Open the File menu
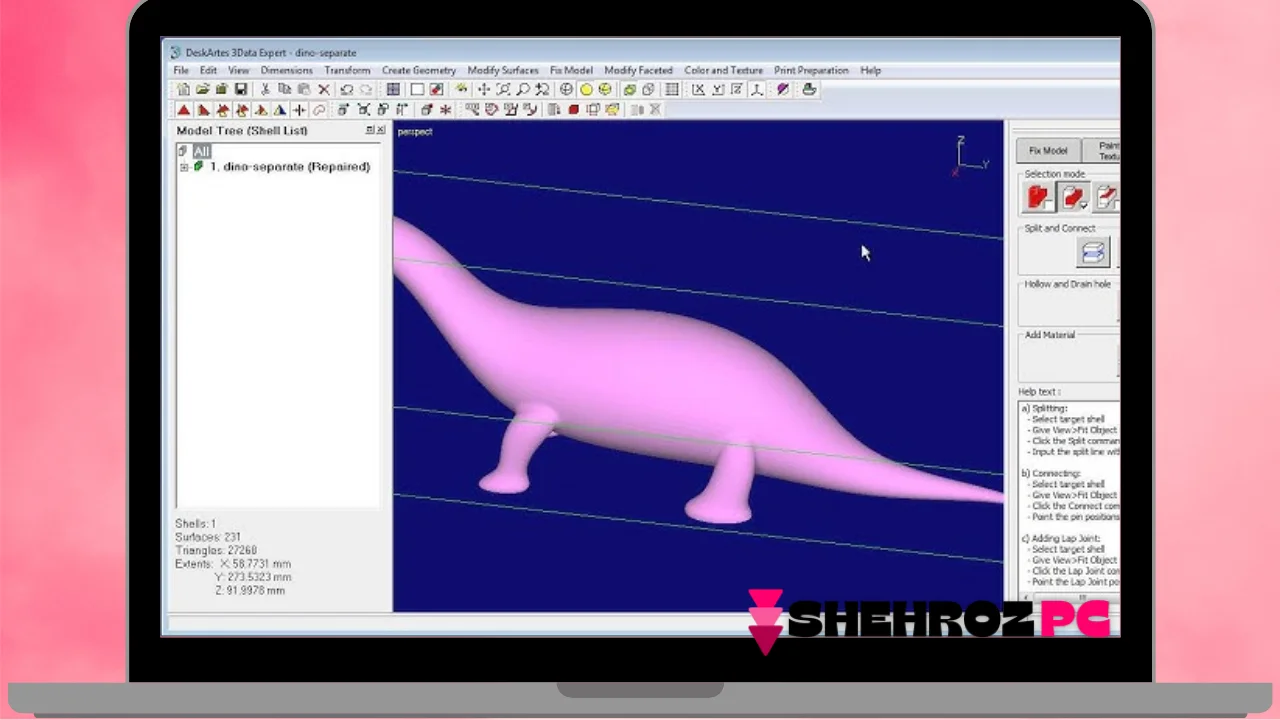Viewport: 1280px width, 720px height. 181,70
